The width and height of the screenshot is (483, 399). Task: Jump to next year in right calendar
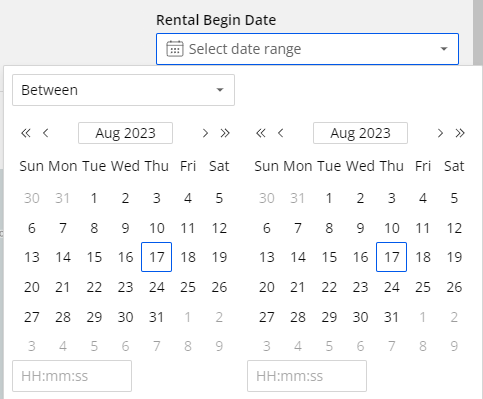pyautogui.click(x=460, y=133)
